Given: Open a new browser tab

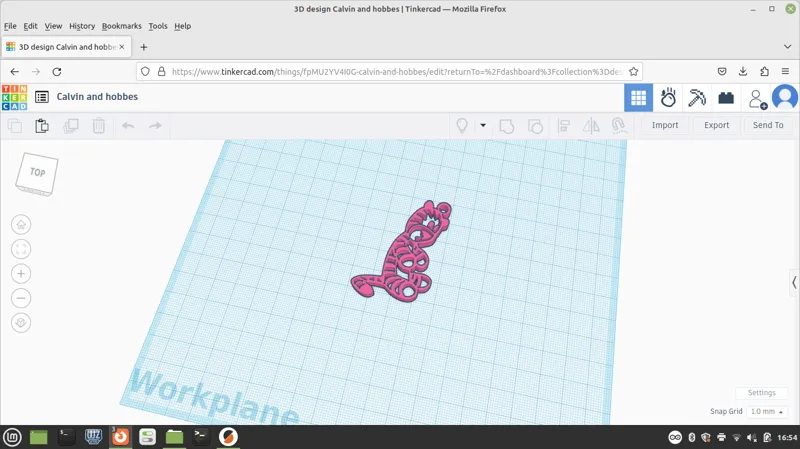Looking at the screenshot, I should tap(143, 47).
